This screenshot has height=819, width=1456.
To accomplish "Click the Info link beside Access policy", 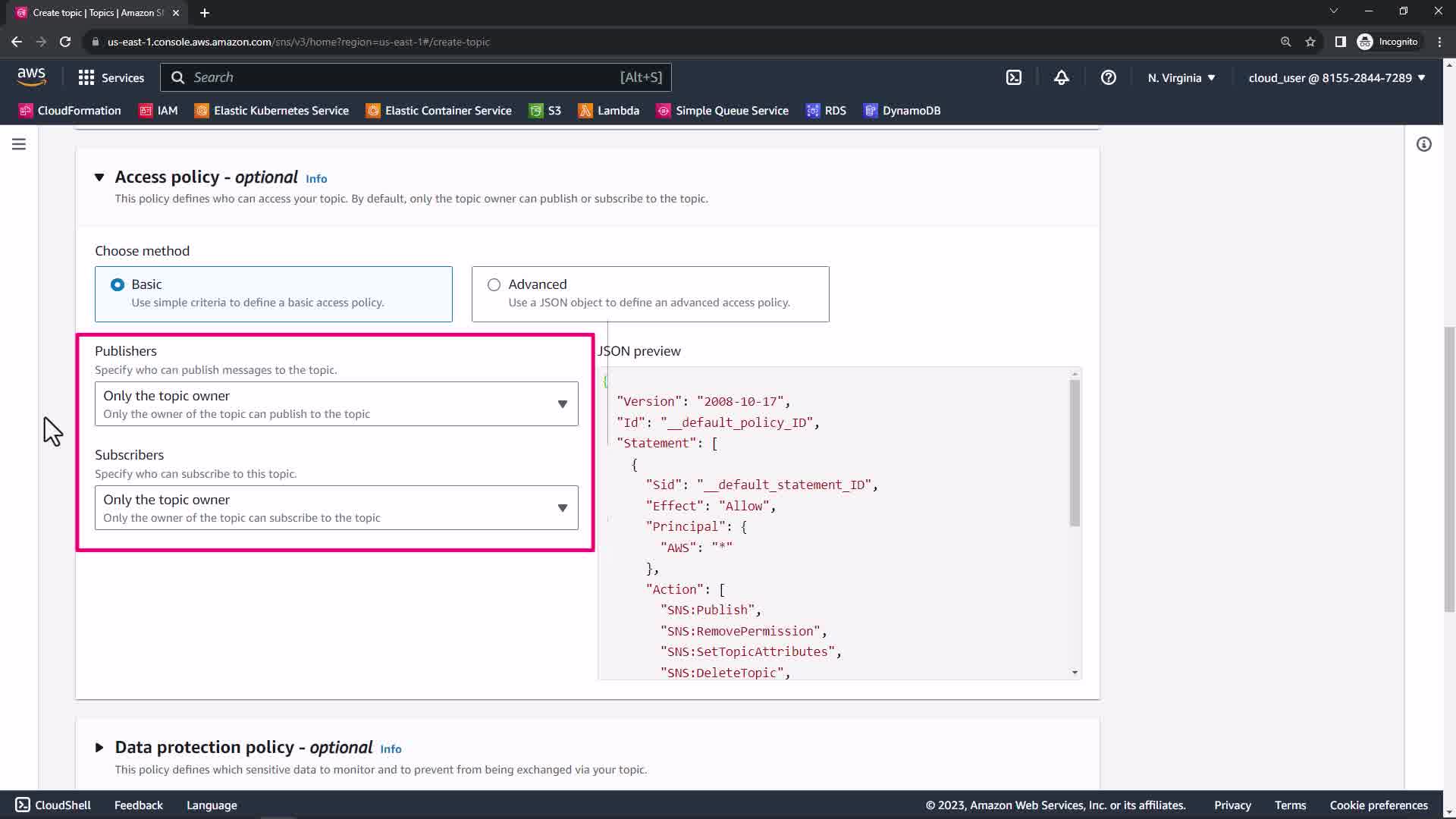I will [x=316, y=179].
